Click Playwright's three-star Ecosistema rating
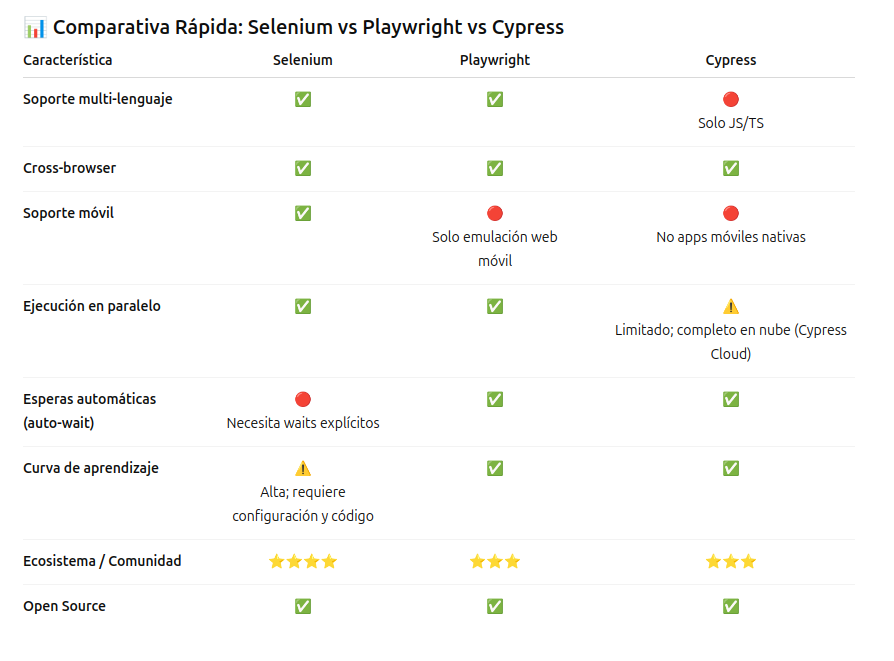This screenshot has height=661, width=894. click(x=495, y=561)
